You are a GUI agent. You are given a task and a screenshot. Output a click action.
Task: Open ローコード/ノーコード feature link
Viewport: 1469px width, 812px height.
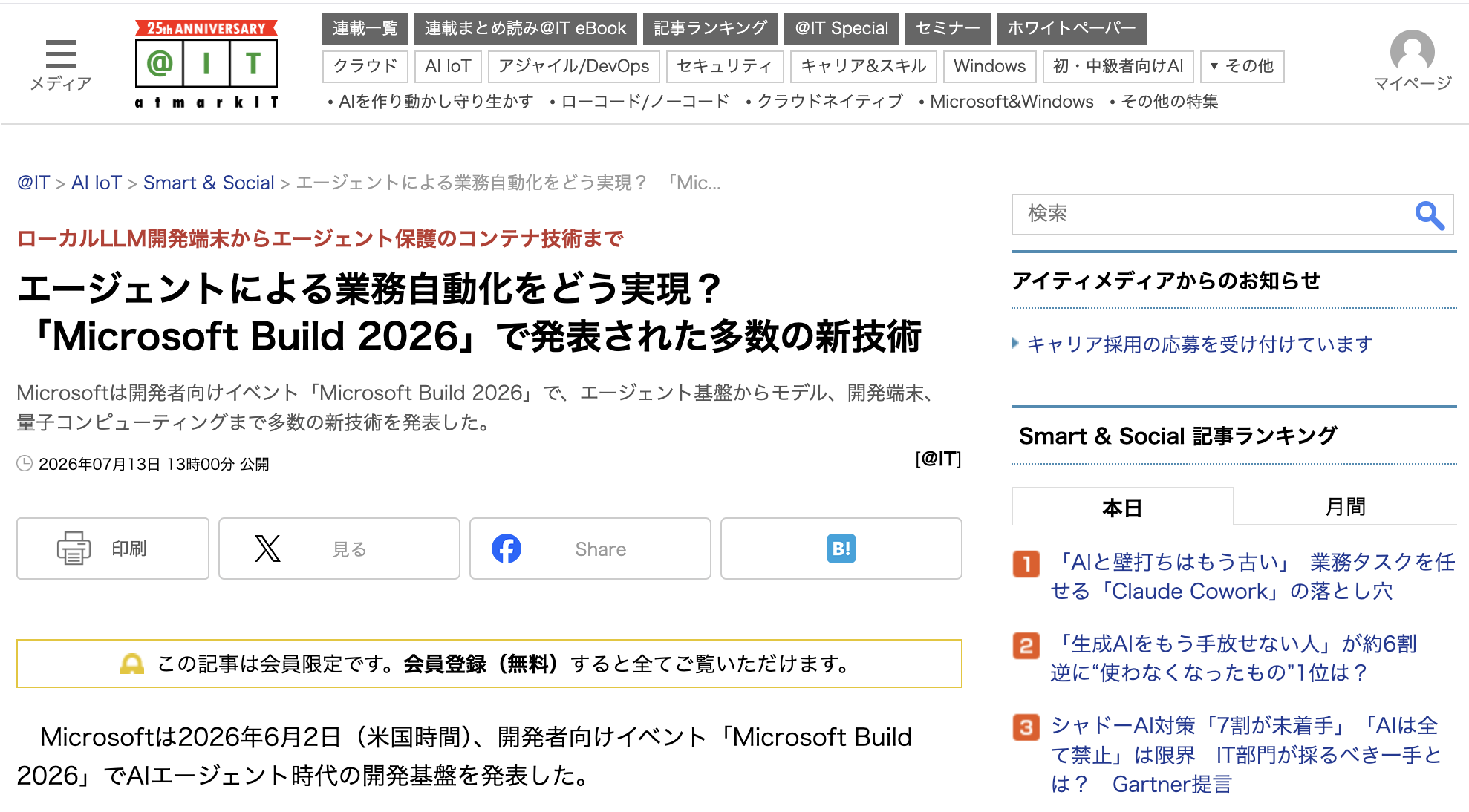click(x=645, y=102)
